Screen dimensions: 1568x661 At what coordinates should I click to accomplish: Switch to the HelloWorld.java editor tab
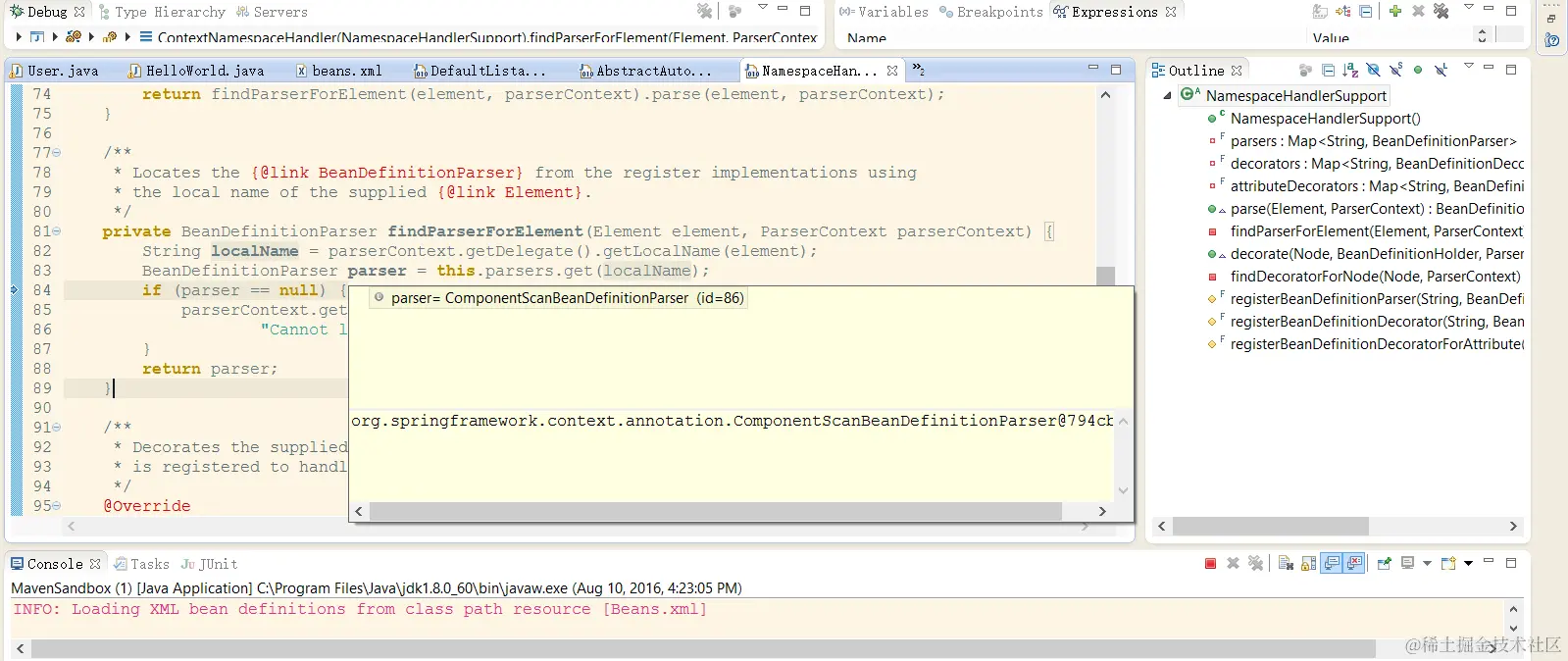pos(196,71)
